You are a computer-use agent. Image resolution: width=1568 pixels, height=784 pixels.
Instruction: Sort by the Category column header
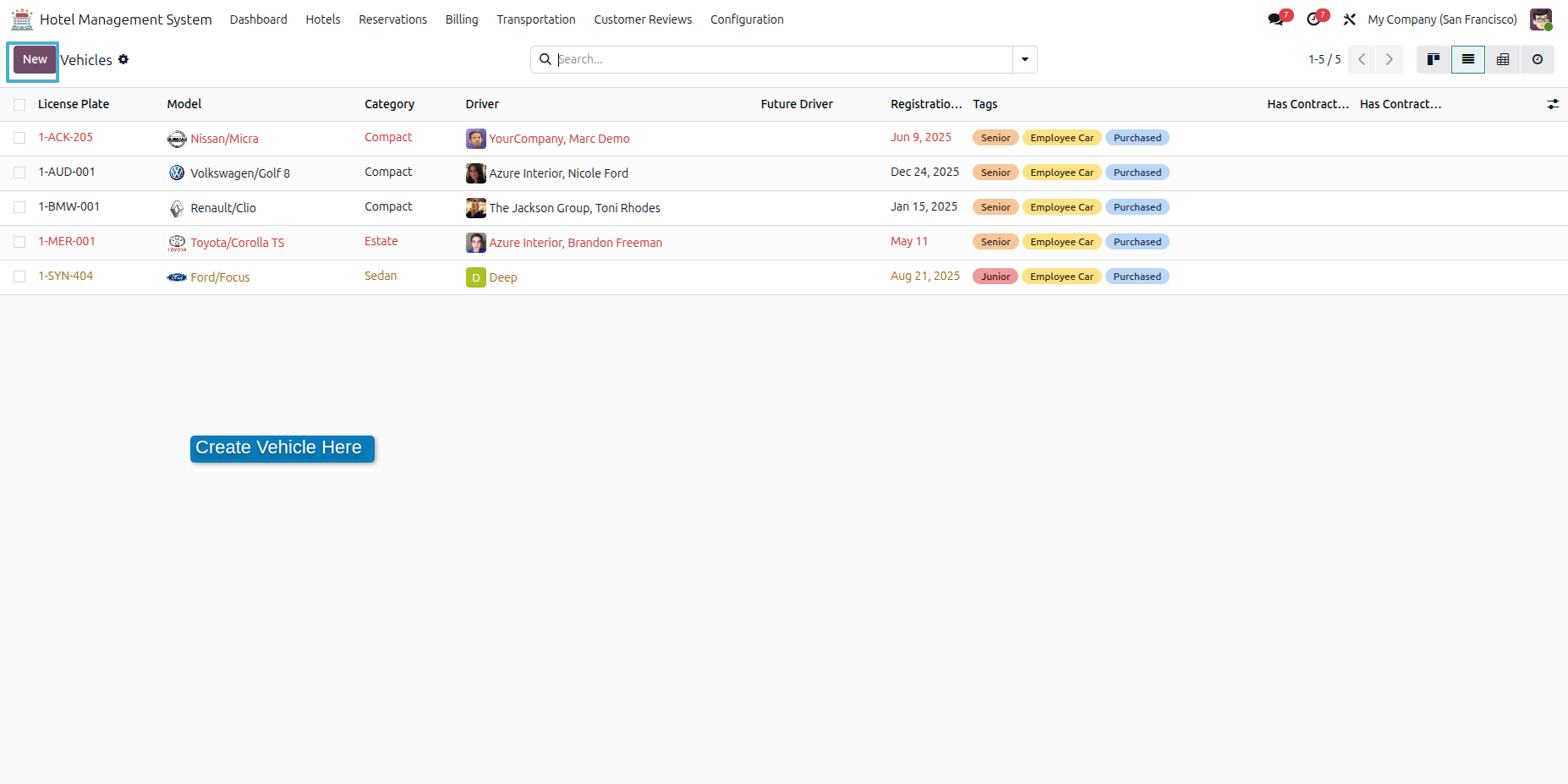point(389,104)
